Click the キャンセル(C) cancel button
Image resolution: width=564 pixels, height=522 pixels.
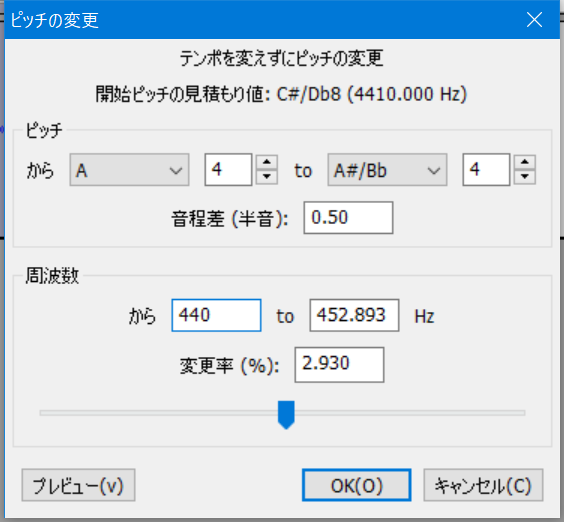[x=483, y=485]
